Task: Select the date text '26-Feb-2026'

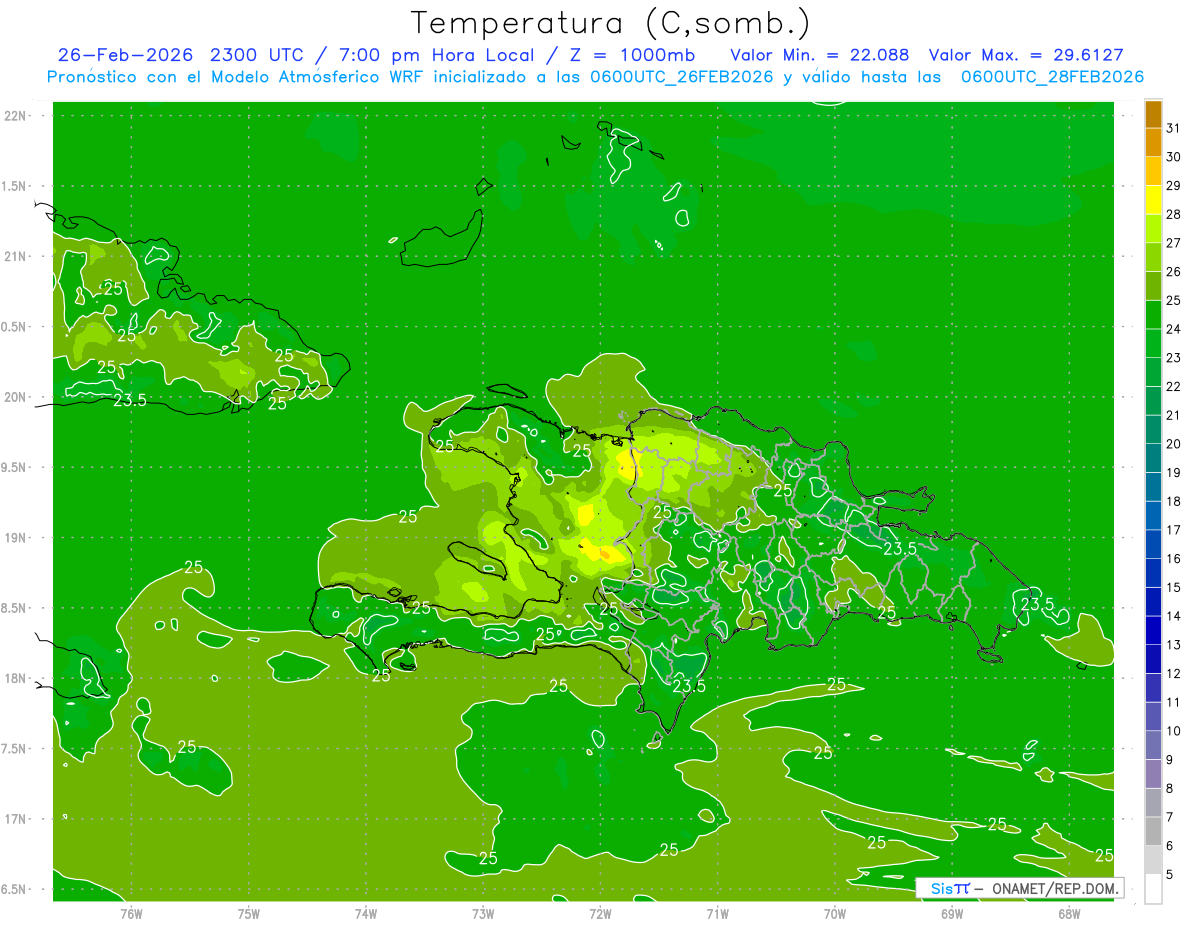Action: [126, 55]
